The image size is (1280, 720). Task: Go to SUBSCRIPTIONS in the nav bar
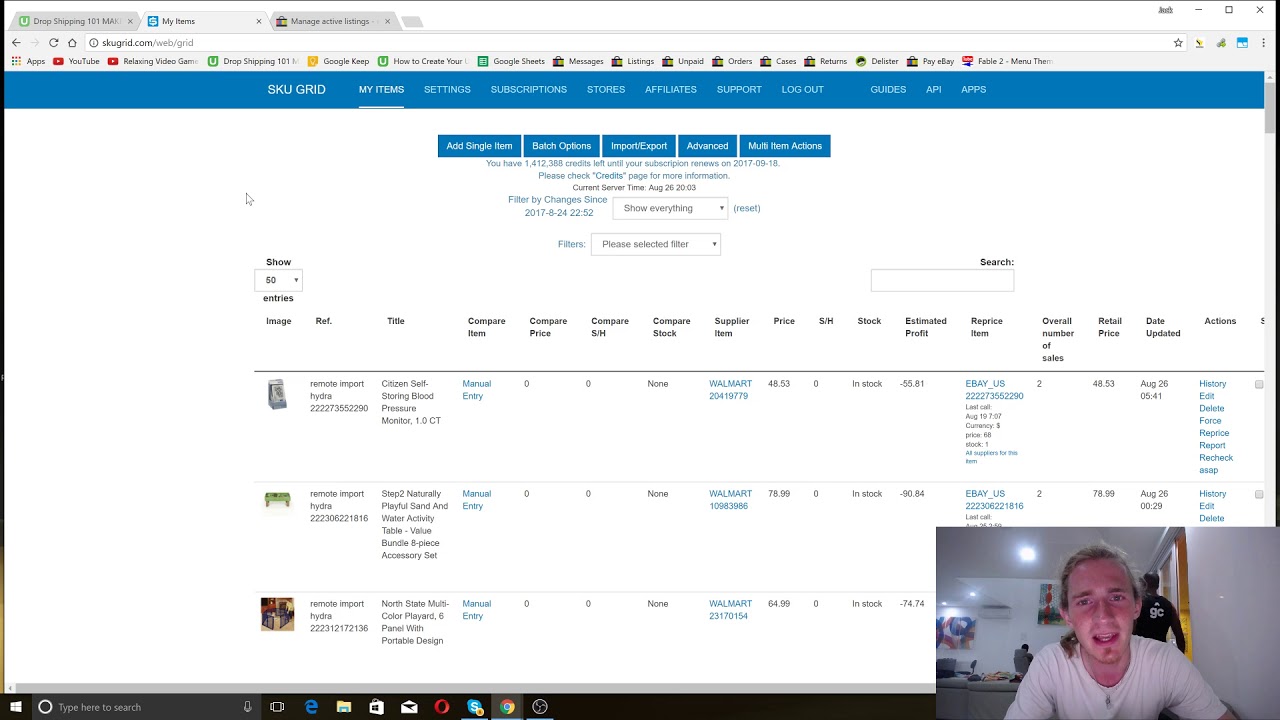coord(529,90)
